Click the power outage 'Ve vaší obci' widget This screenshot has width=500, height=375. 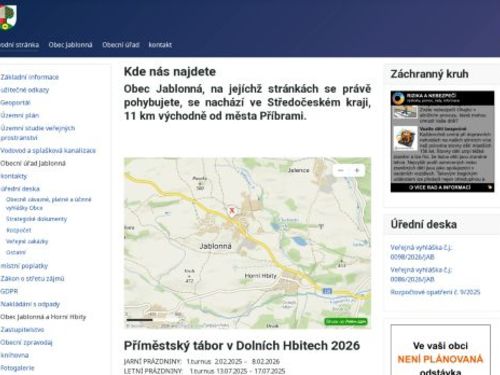(x=441, y=350)
